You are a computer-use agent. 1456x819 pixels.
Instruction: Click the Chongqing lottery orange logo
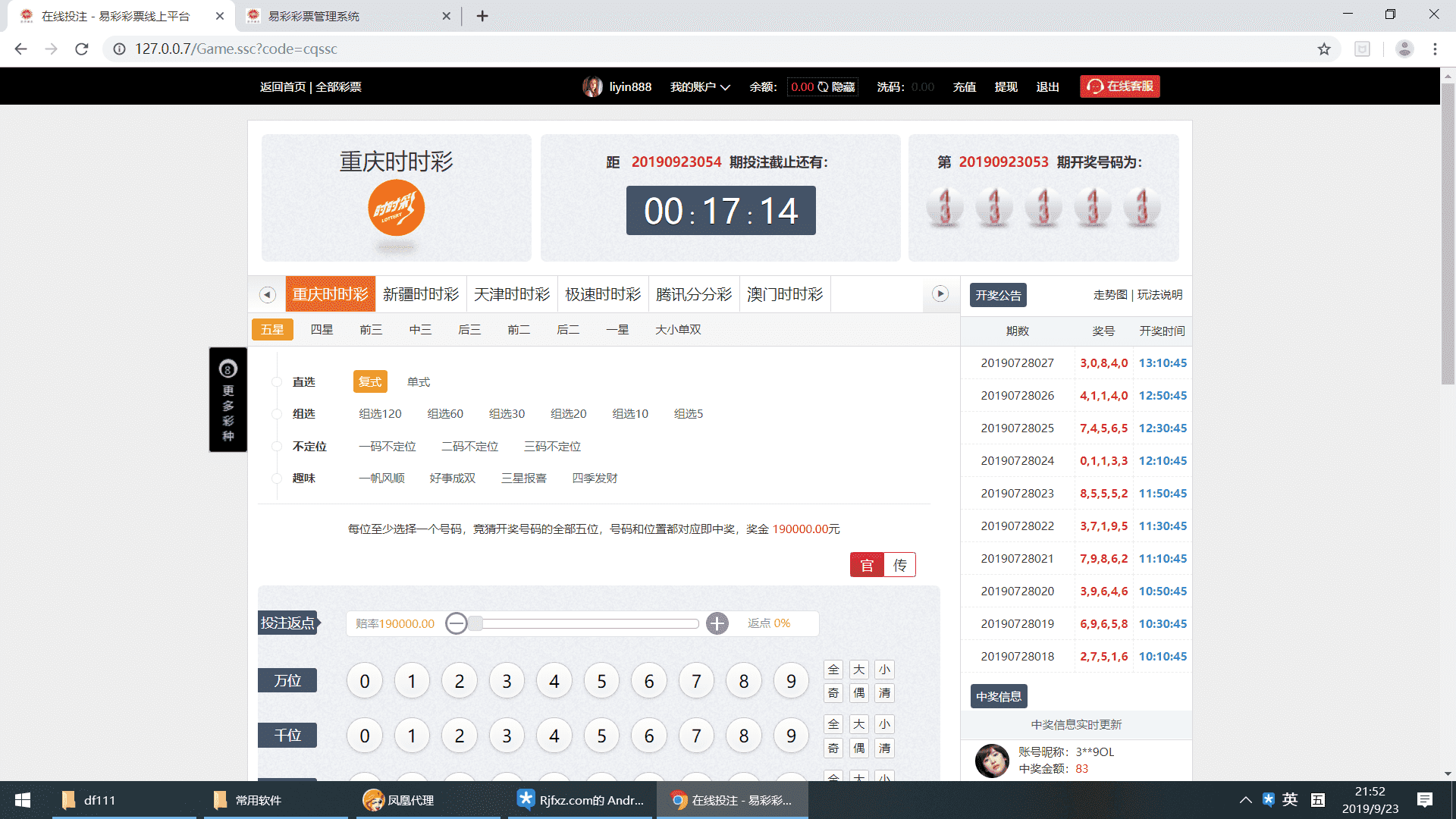(396, 209)
